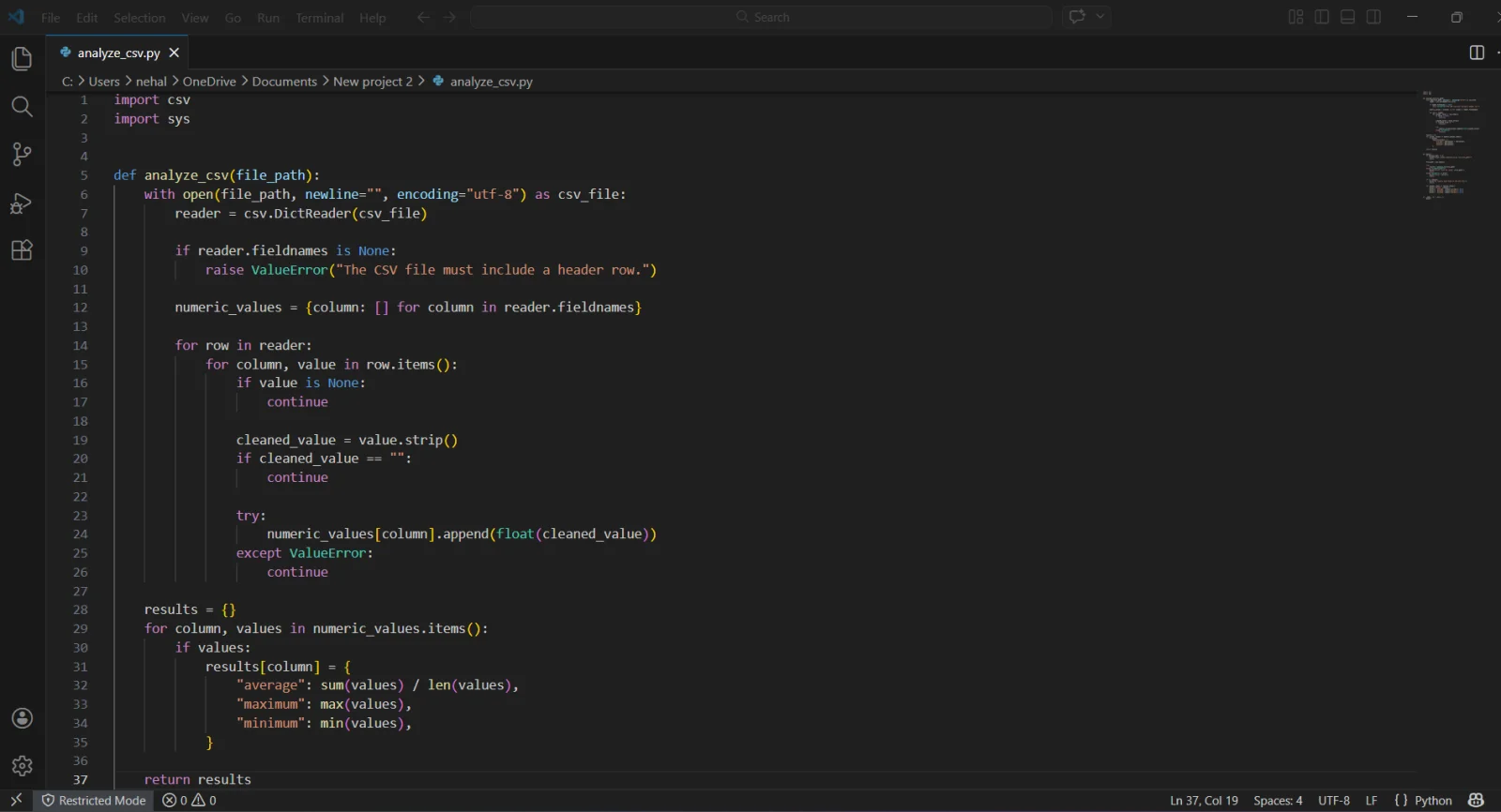Open the Source Control view
The height and width of the screenshot is (812, 1501).
click(22, 154)
